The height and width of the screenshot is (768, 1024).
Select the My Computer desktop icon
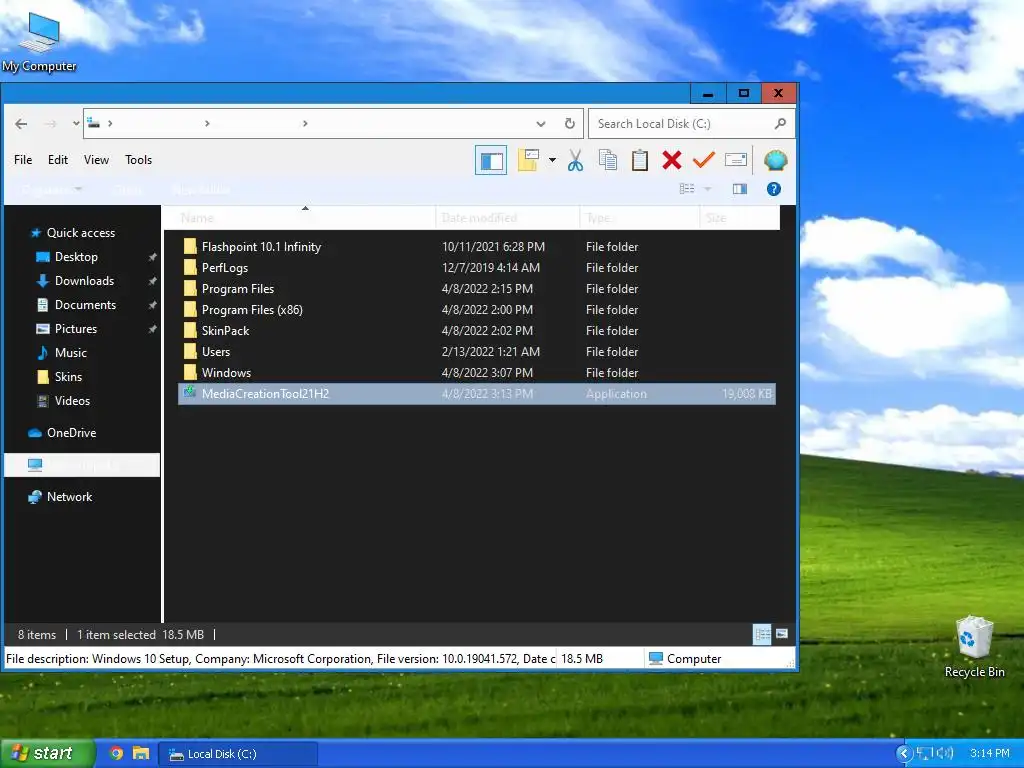point(39,42)
